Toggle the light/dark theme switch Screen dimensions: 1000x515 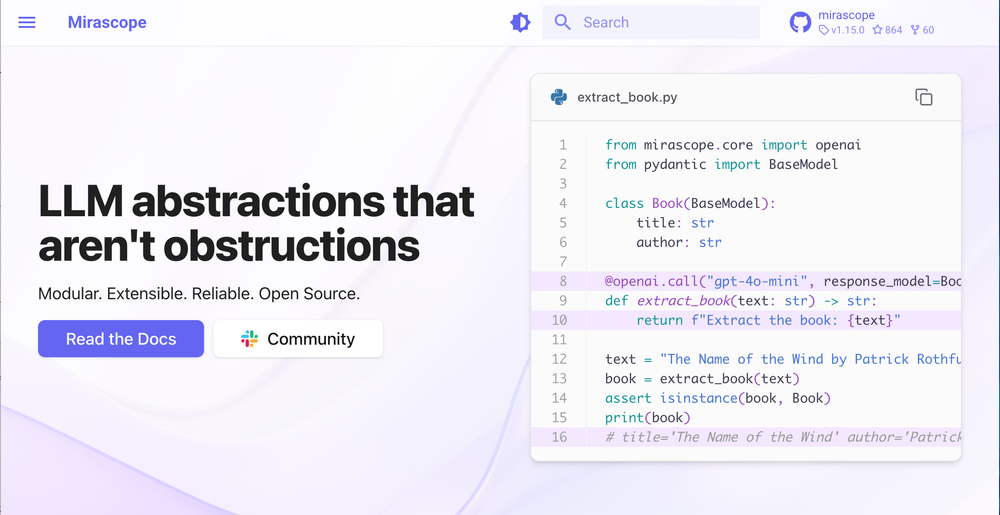[520, 22]
